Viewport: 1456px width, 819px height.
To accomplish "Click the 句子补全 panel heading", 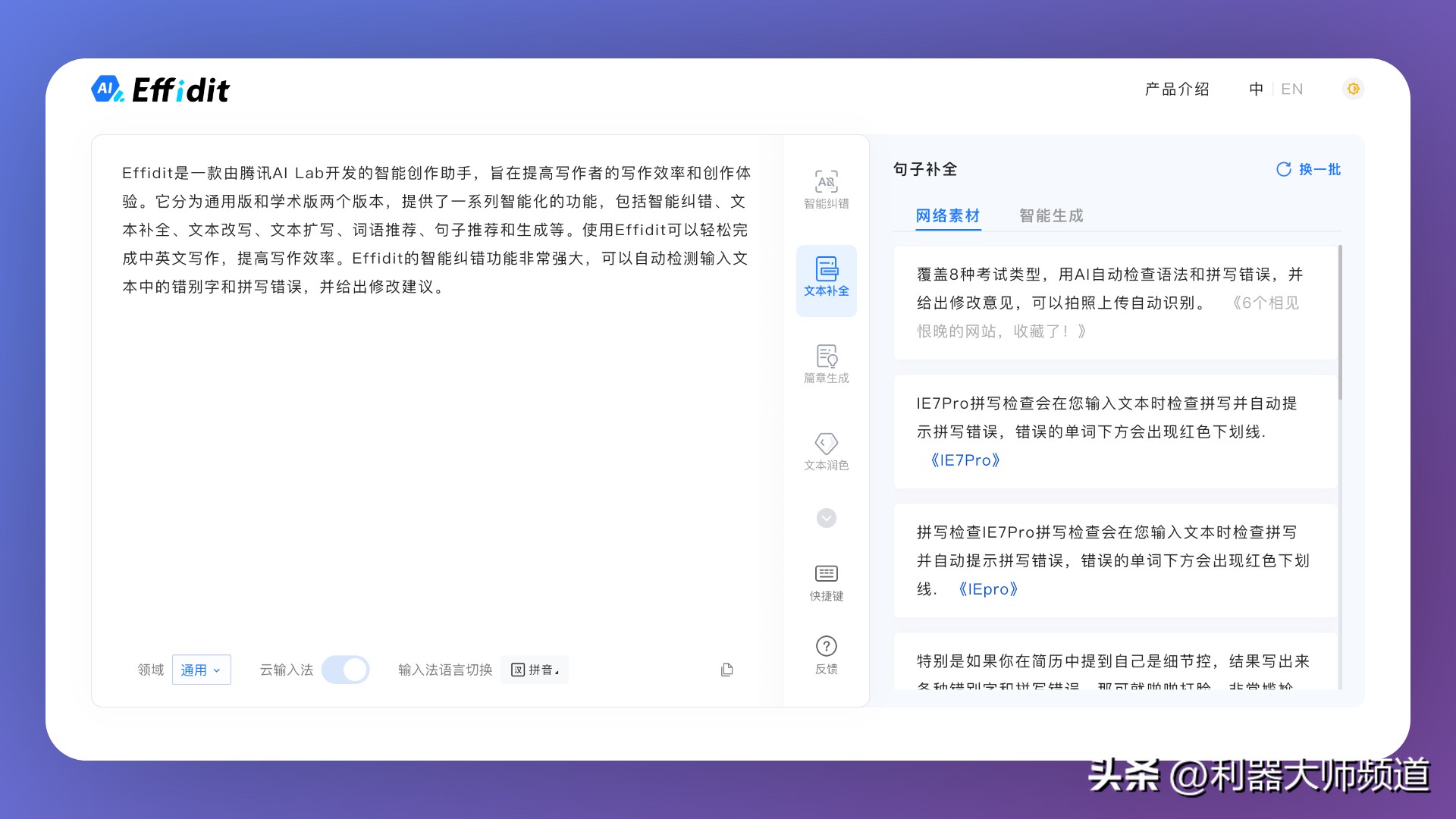I will tap(925, 169).
